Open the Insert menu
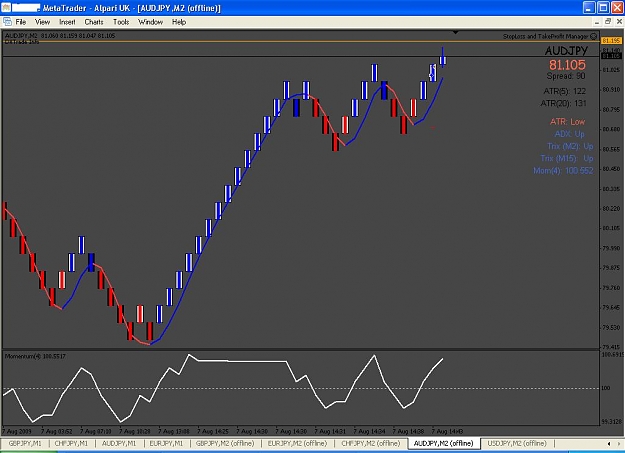The height and width of the screenshot is (453, 625). [67, 22]
